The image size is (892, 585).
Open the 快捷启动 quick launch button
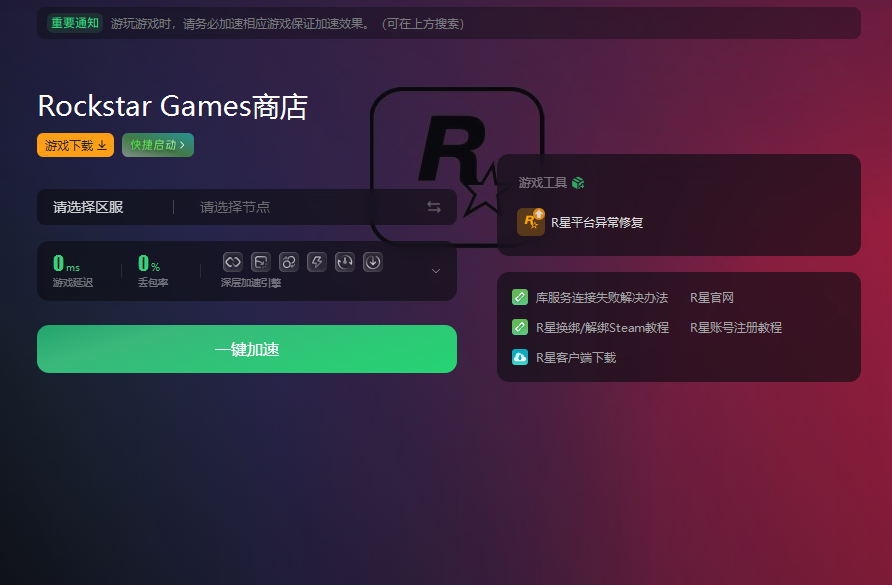(158, 145)
